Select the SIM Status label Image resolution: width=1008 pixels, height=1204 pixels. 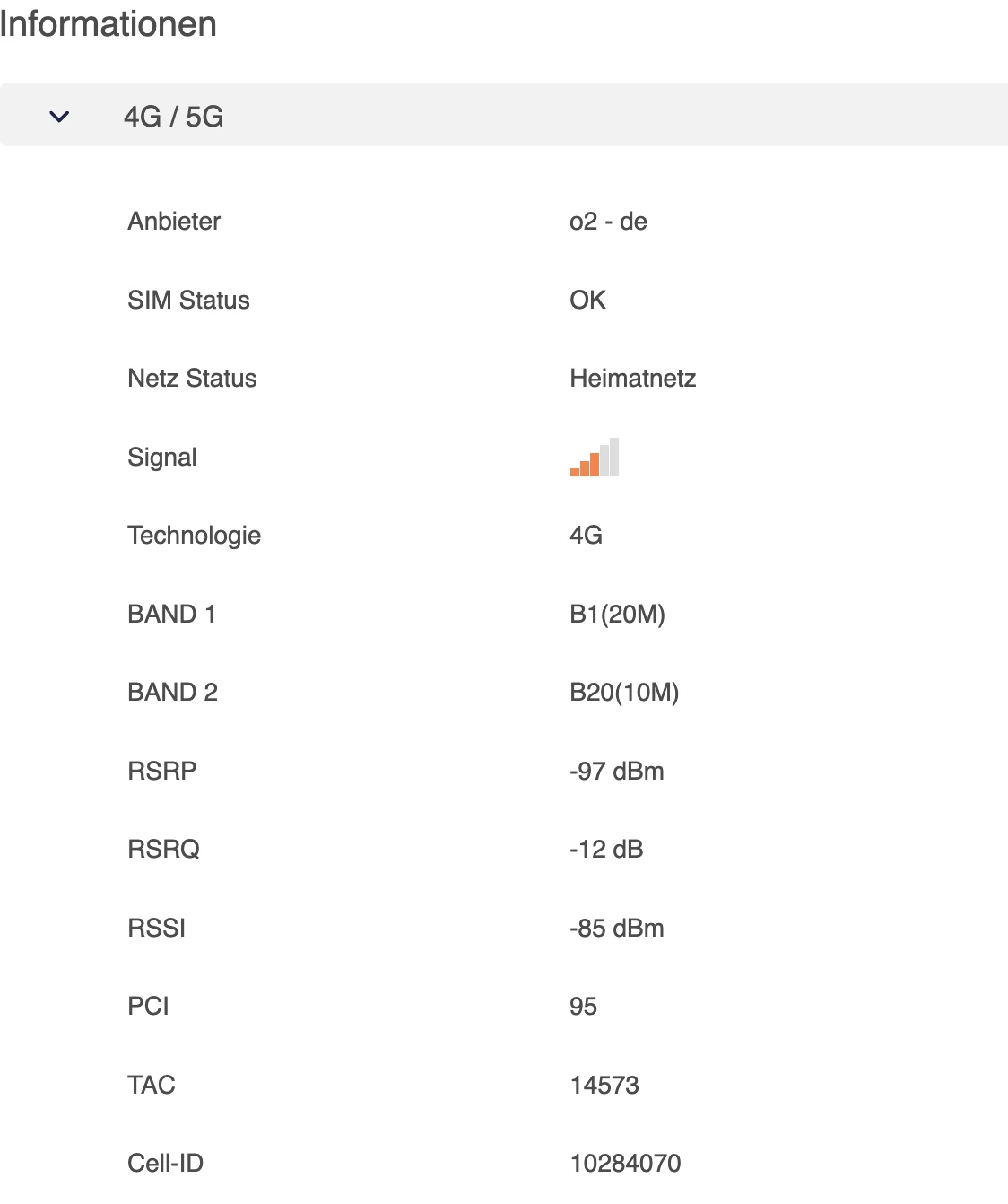tap(188, 300)
